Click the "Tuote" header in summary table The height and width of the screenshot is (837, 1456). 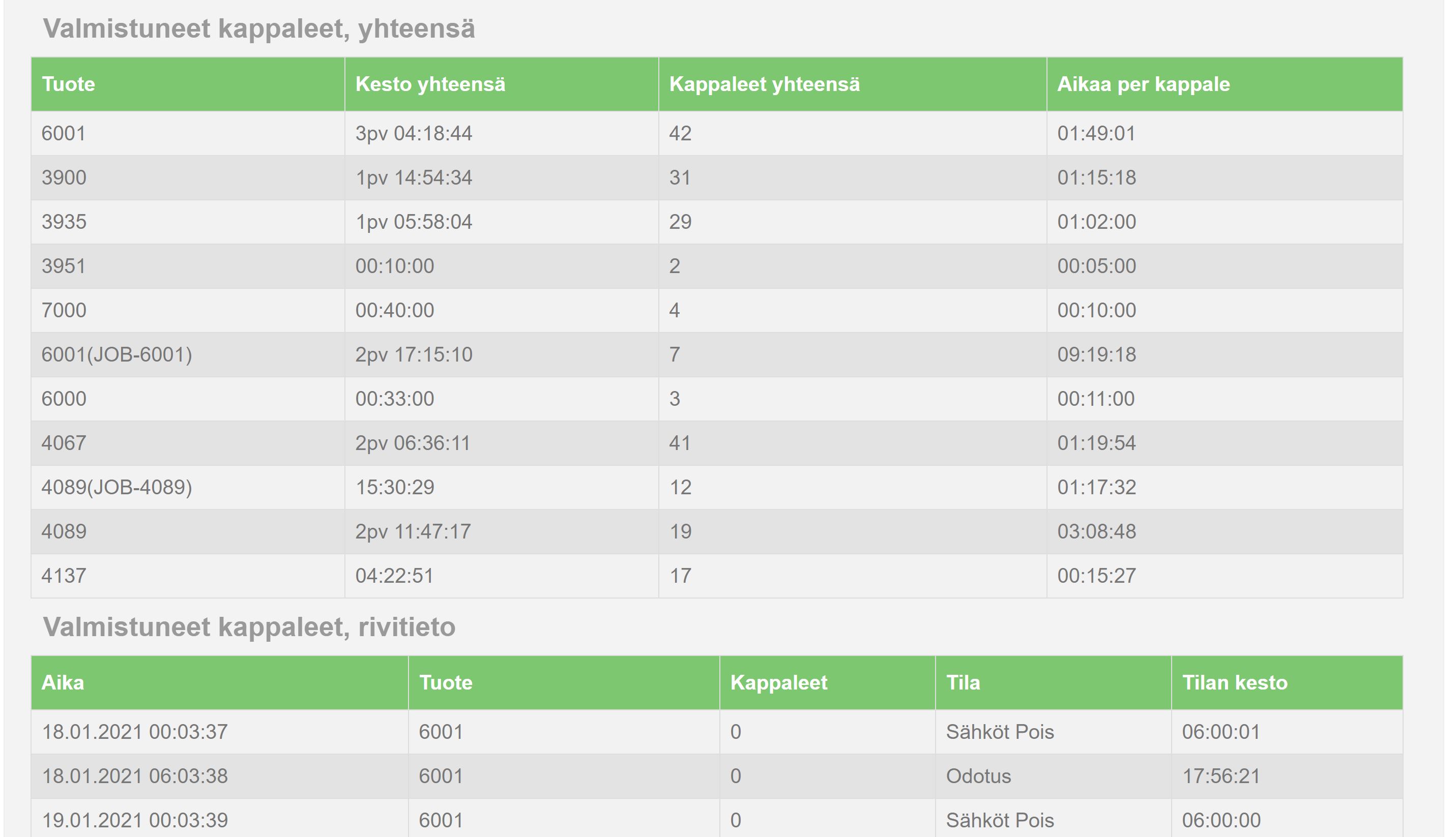(x=69, y=84)
